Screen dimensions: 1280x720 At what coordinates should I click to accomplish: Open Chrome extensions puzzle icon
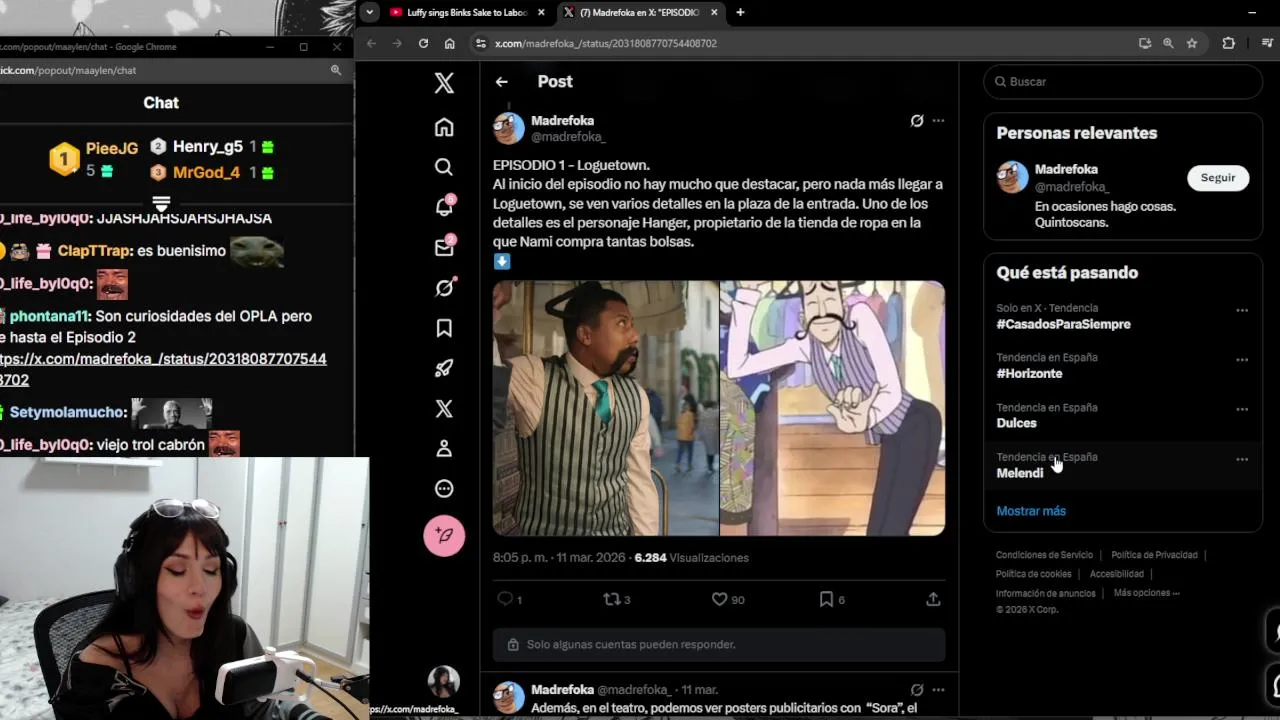coord(1228,43)
